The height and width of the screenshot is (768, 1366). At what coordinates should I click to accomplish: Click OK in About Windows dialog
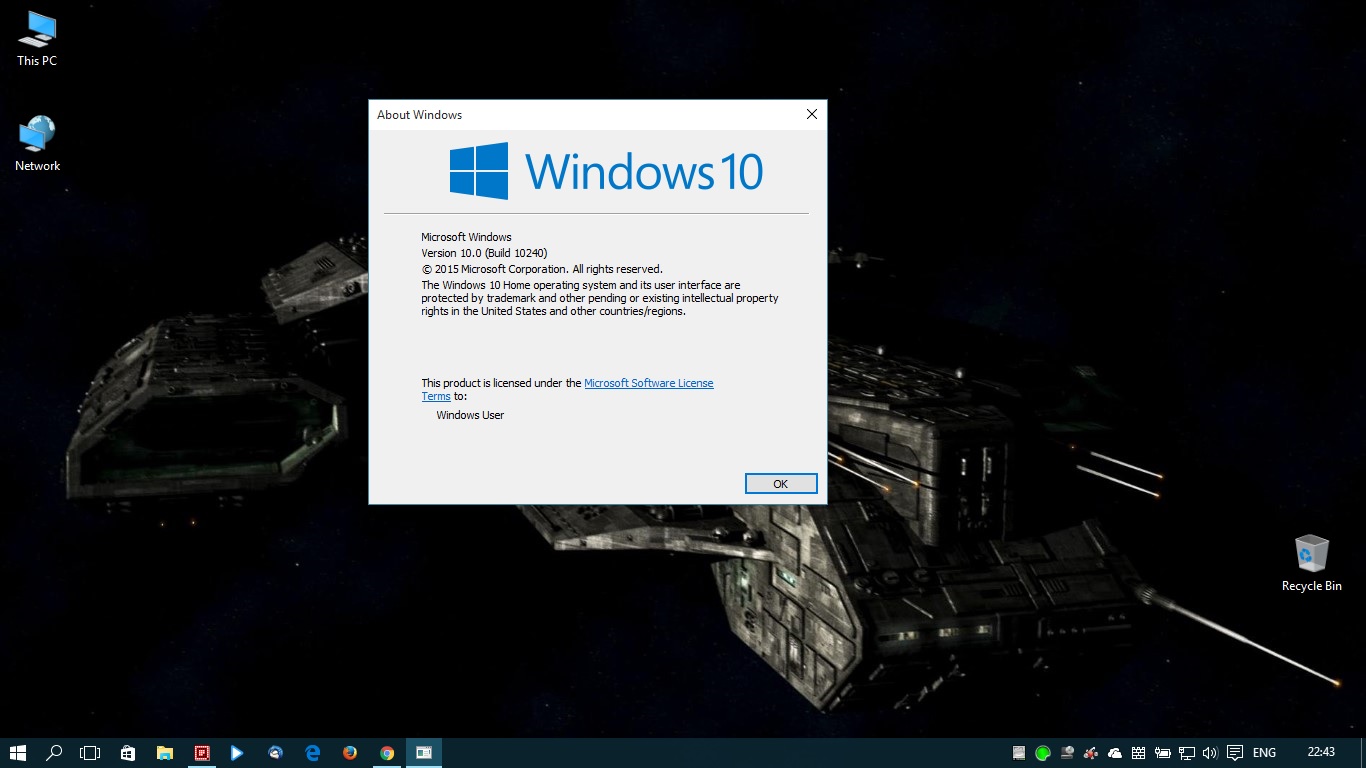781,484
